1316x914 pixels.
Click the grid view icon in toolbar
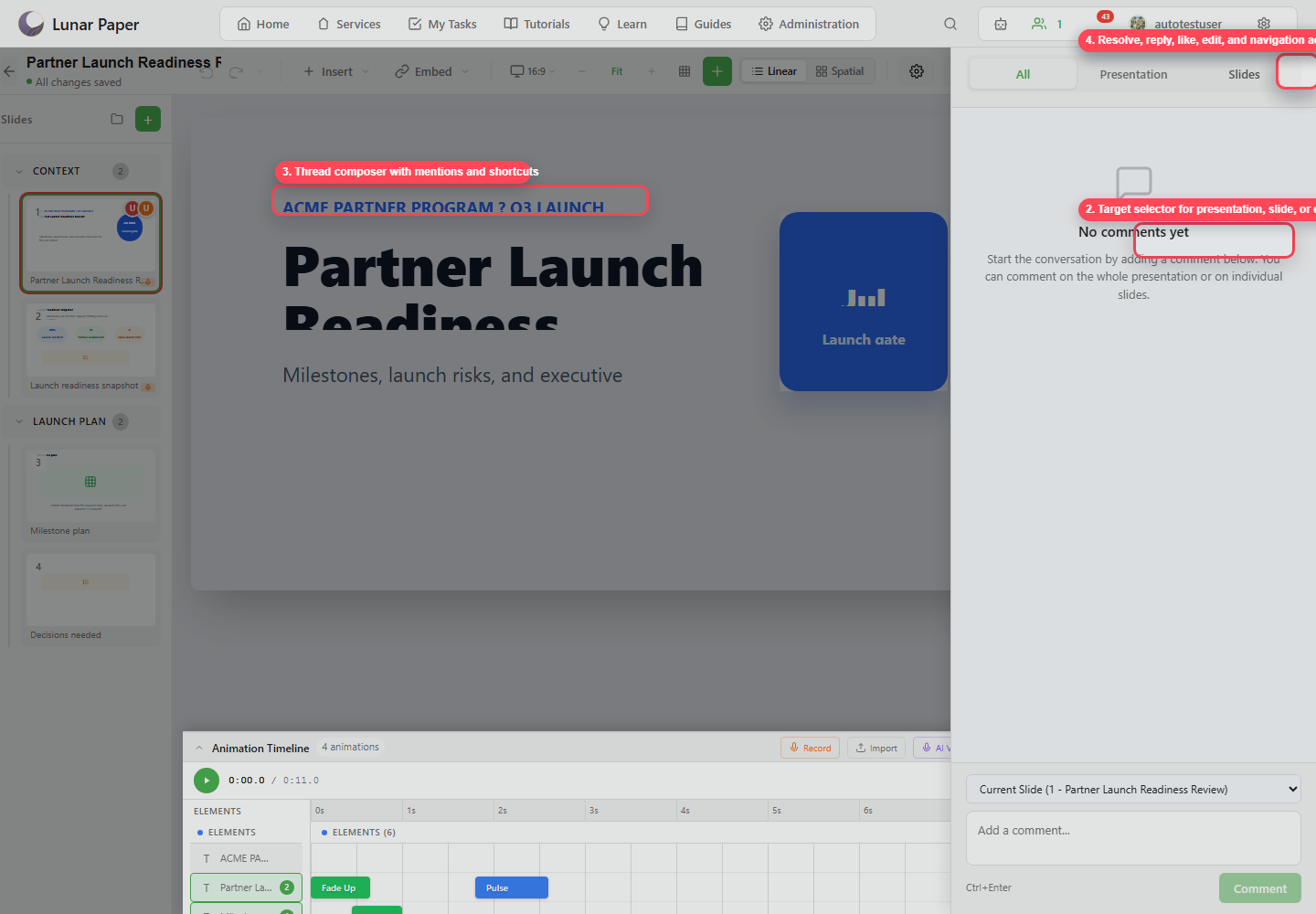(685, 71)
